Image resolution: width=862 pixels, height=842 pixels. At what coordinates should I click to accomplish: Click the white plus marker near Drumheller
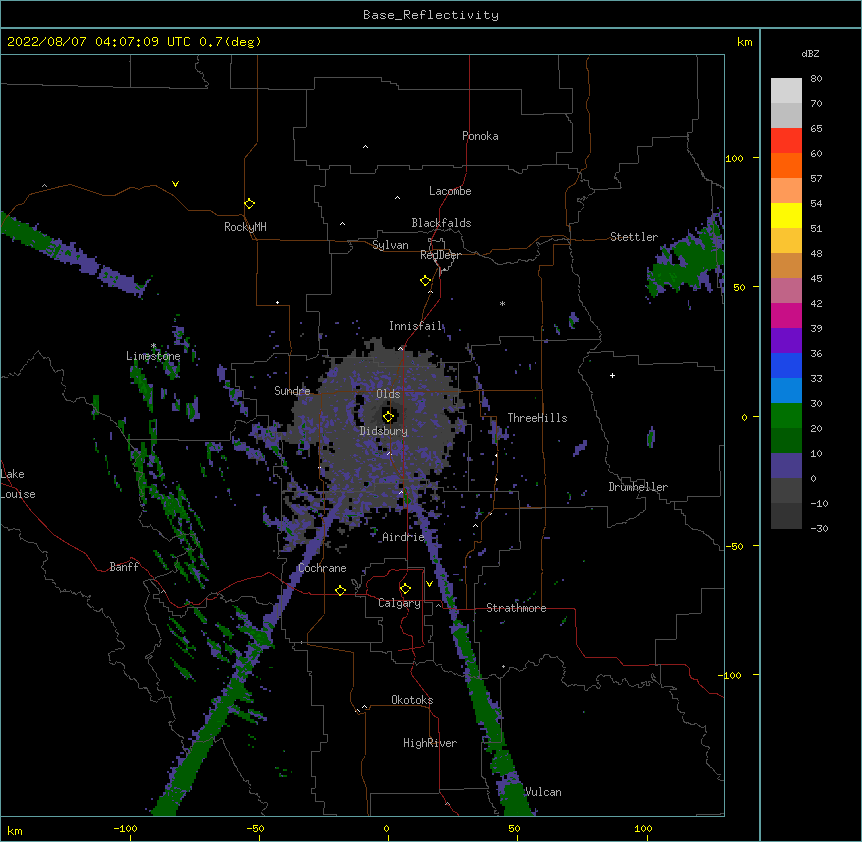(x=612, y=375)
